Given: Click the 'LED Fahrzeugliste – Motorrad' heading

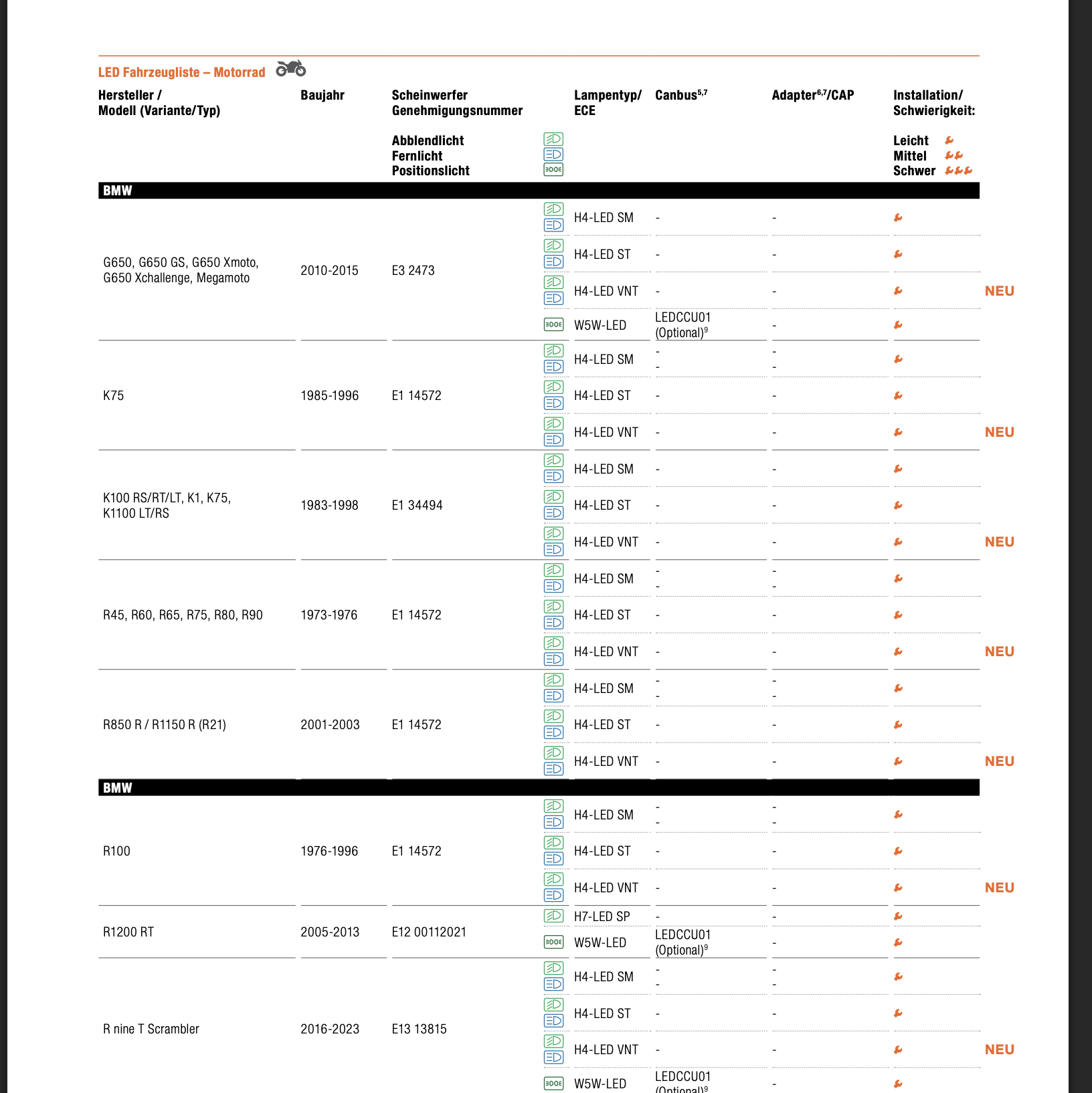Looking at the screenshot, I should coord(182,72).
